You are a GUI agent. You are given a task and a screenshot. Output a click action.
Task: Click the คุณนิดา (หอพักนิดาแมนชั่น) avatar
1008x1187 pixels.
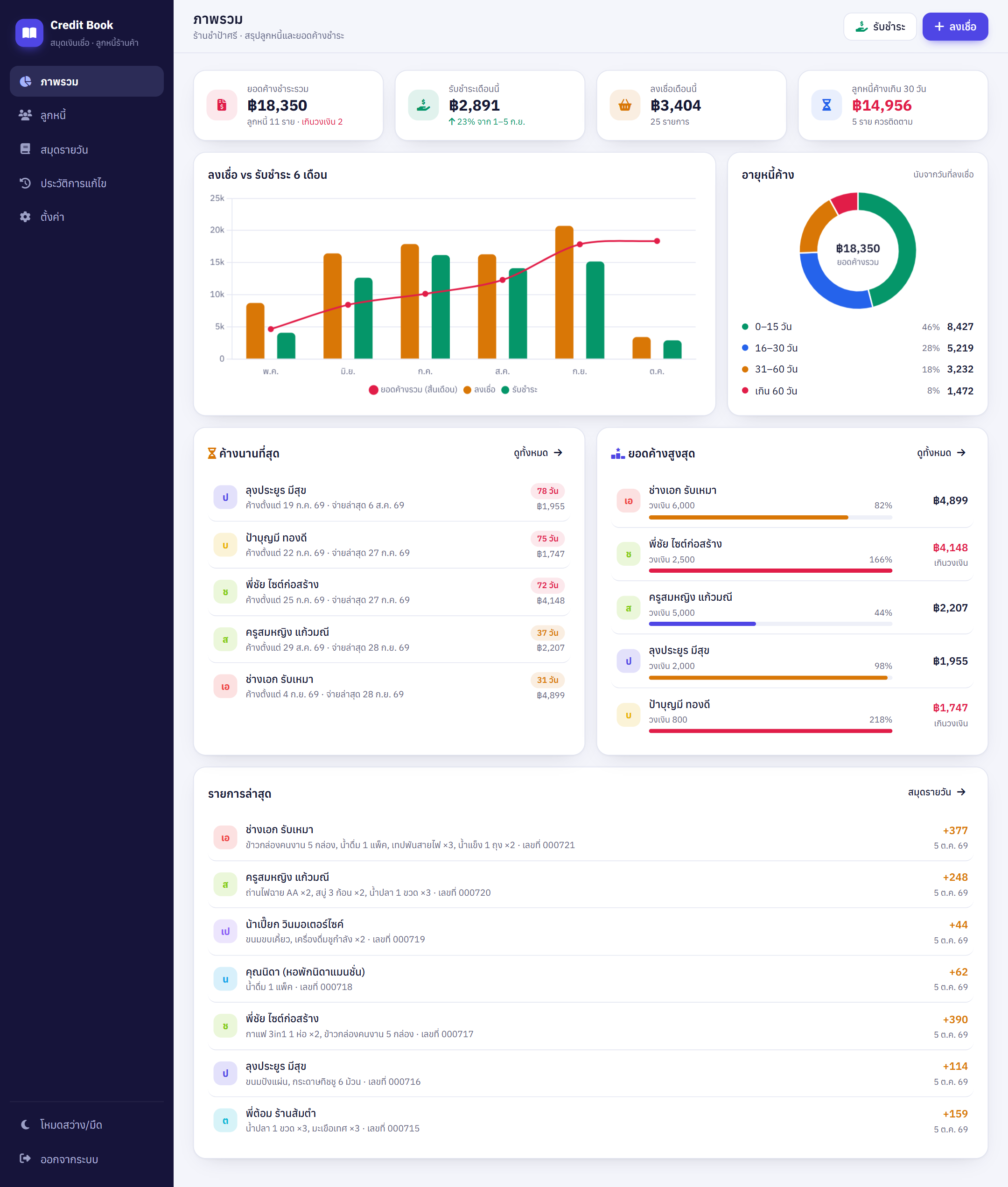click(225, 979)
